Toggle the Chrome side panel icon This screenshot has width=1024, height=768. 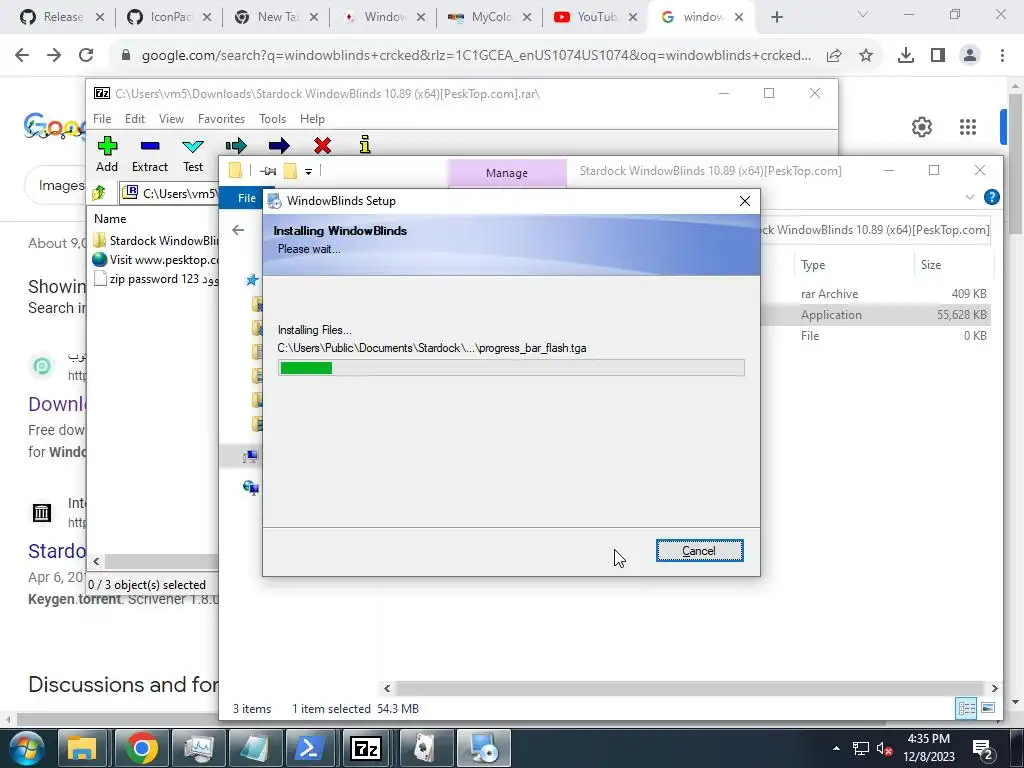pyautogui.click(x=938, y=56)
